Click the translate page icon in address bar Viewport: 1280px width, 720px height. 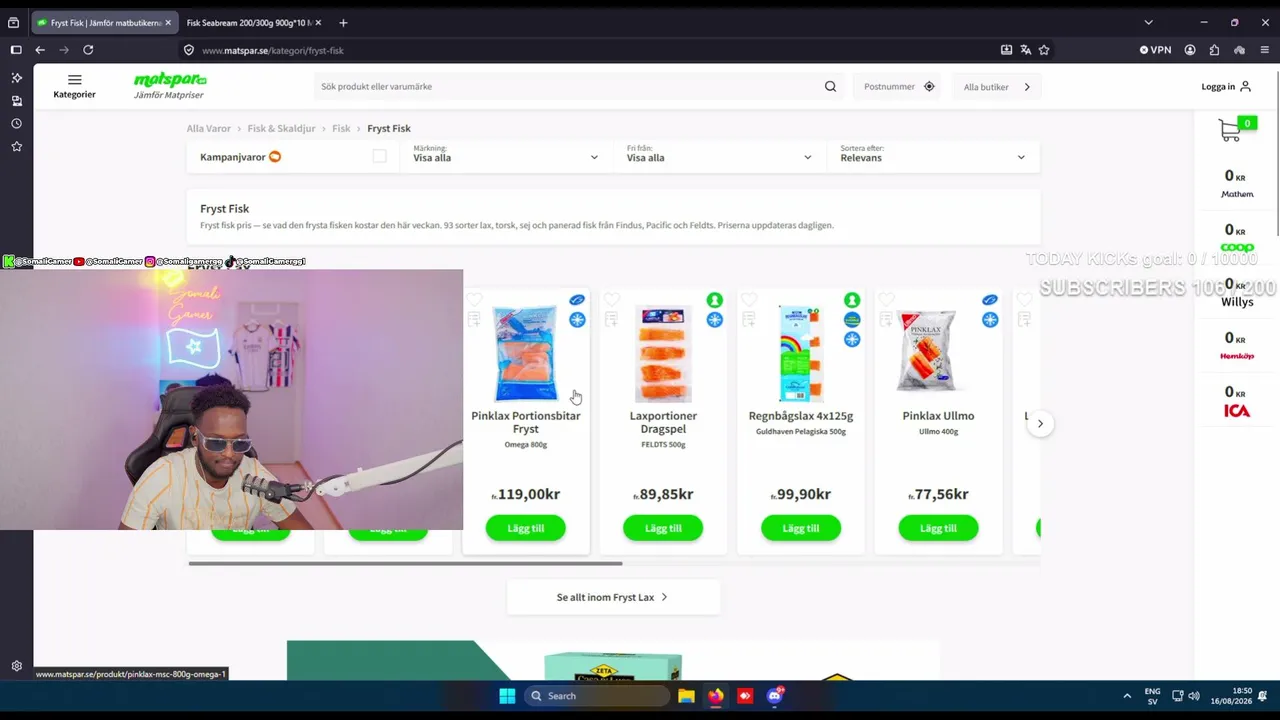(1025, 50)
